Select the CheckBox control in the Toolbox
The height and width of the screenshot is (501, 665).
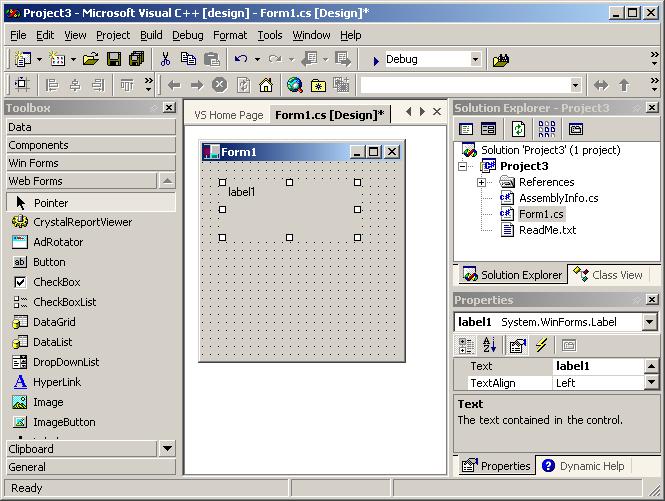tap(56, 282)
